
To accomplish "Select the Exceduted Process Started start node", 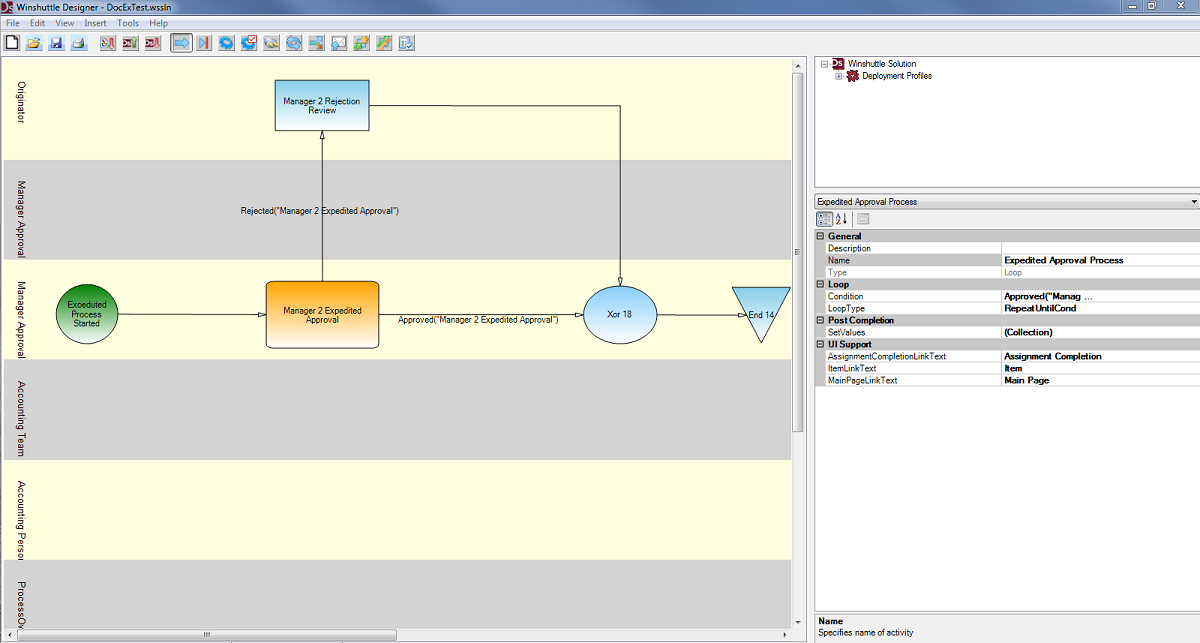I will coord(87,313).
